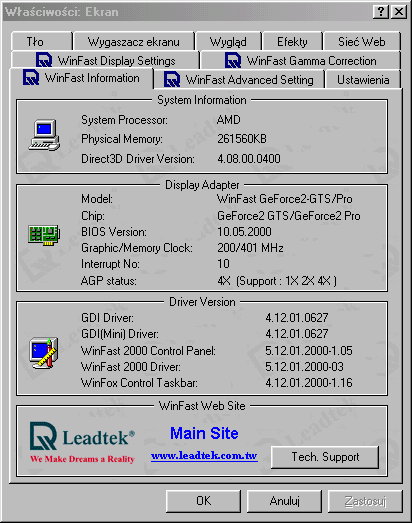The height and width of the screenshot is (523, 412).
Task: Click the WinFast Advanced Setting tab icon
Action: point(172,80)
